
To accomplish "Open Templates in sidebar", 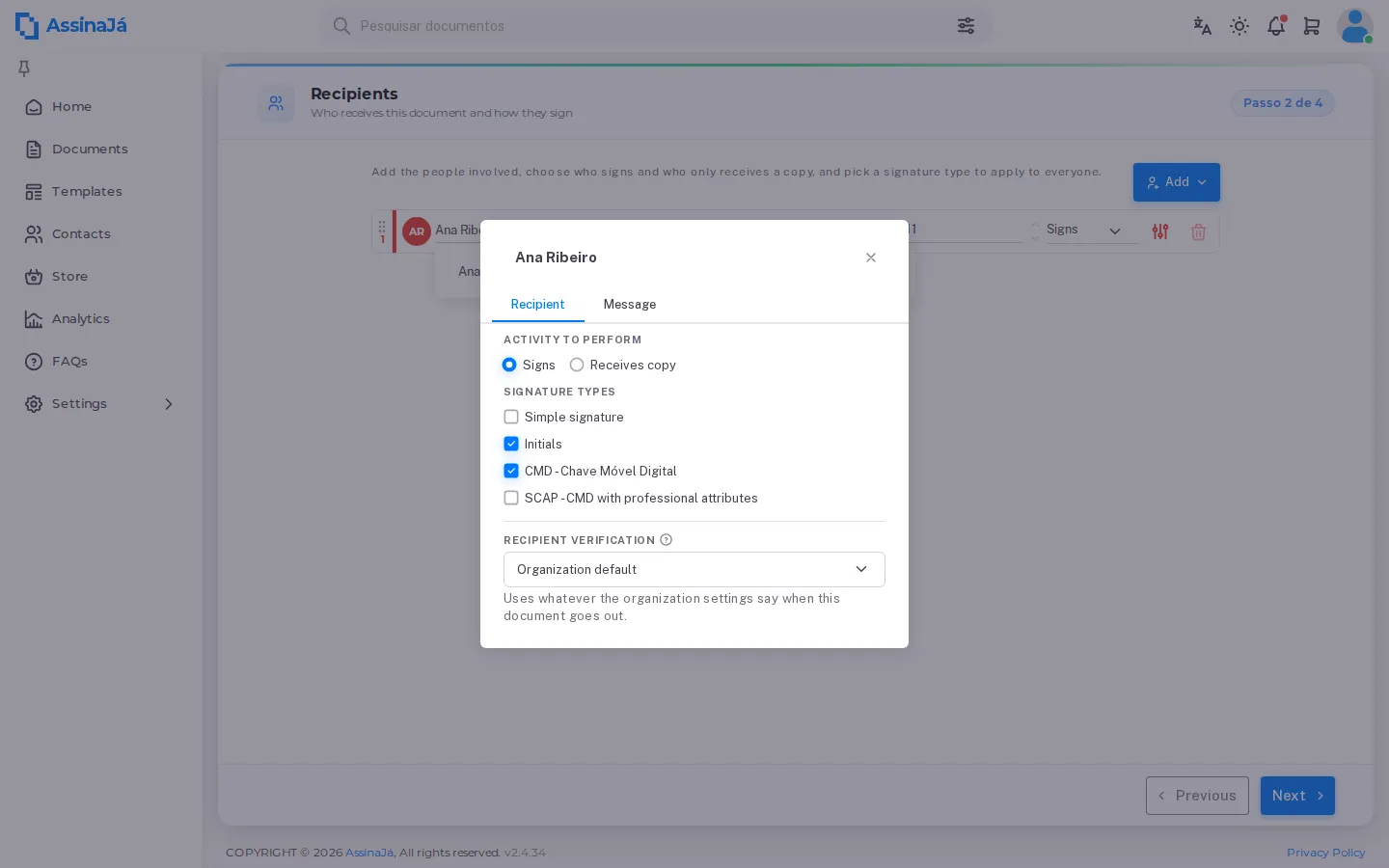I will pos(87,192).
